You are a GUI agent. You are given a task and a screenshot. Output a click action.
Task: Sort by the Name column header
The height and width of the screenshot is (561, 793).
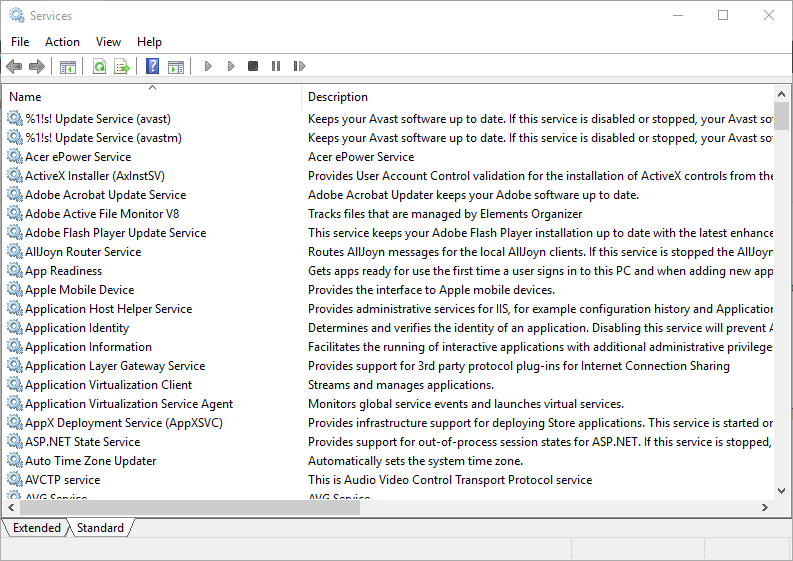(152, 97)
